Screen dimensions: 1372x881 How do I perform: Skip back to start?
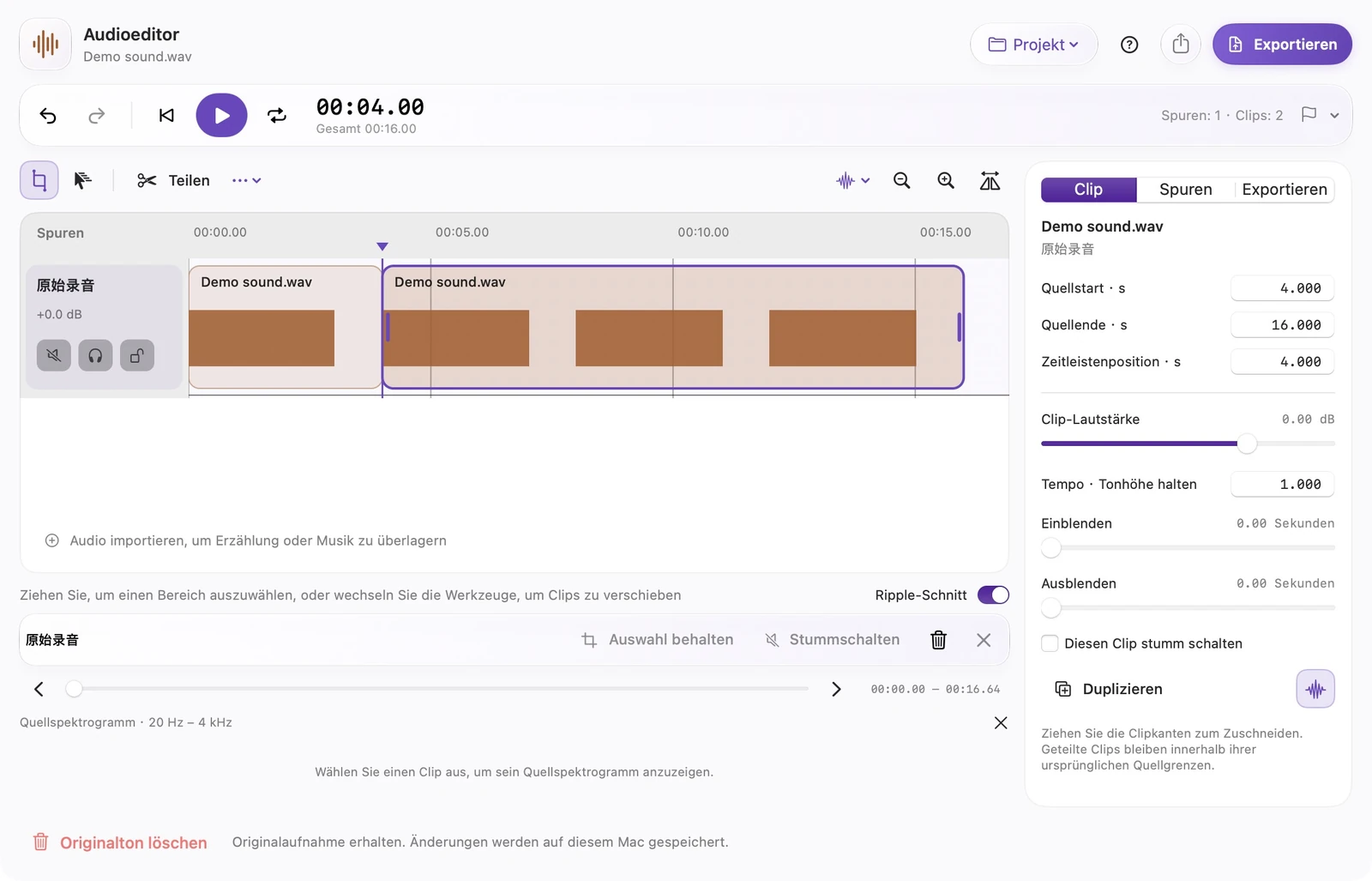click(166, 116)
